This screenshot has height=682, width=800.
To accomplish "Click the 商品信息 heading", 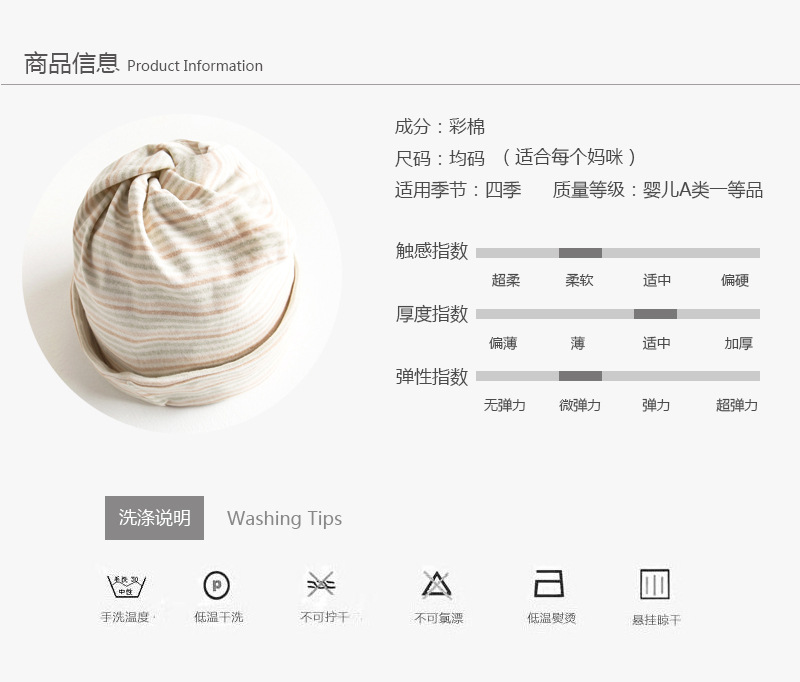I will coord(71,63).
